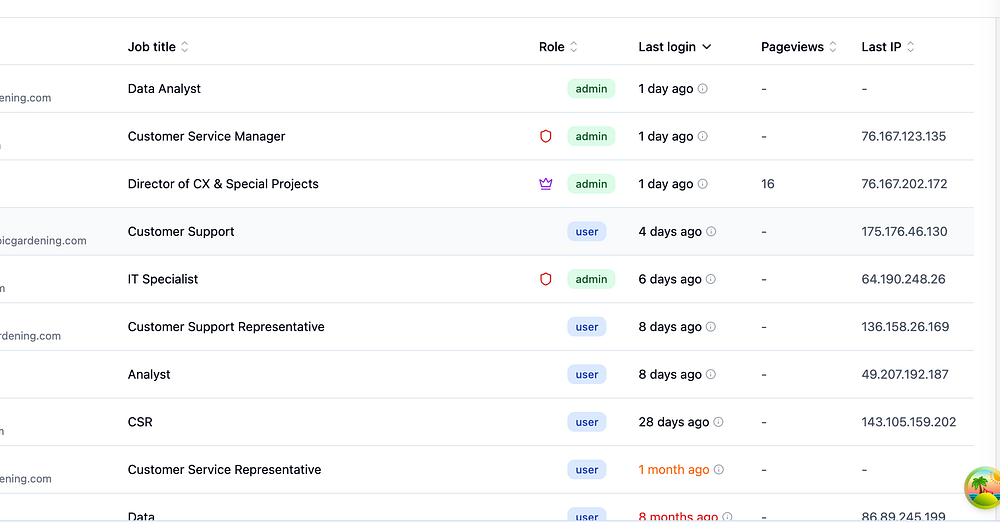Click the info icon next to 4 days ago
Image resolution: width=1000 pixels, height=522 pixels.
pos(711,232)
